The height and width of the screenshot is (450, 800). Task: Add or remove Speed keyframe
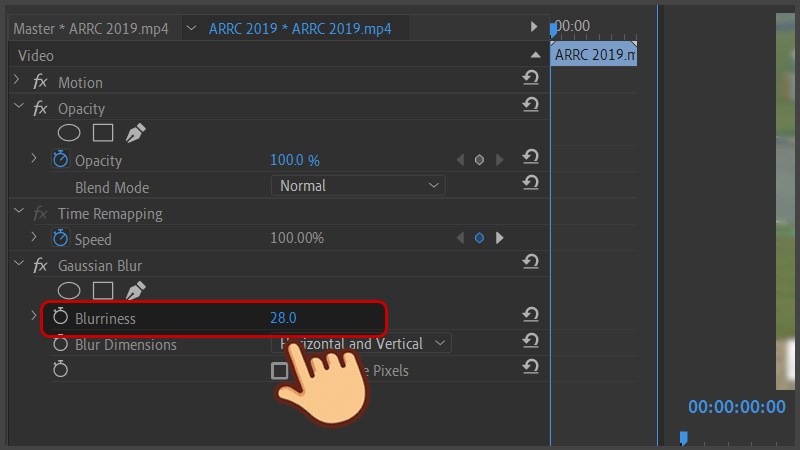(479, 238)
